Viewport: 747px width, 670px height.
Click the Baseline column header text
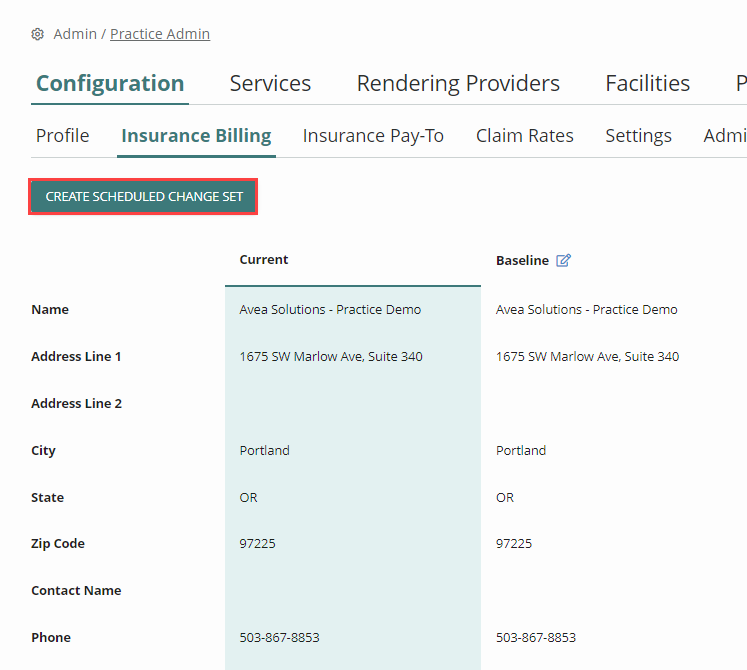click(x=522, y=260)
